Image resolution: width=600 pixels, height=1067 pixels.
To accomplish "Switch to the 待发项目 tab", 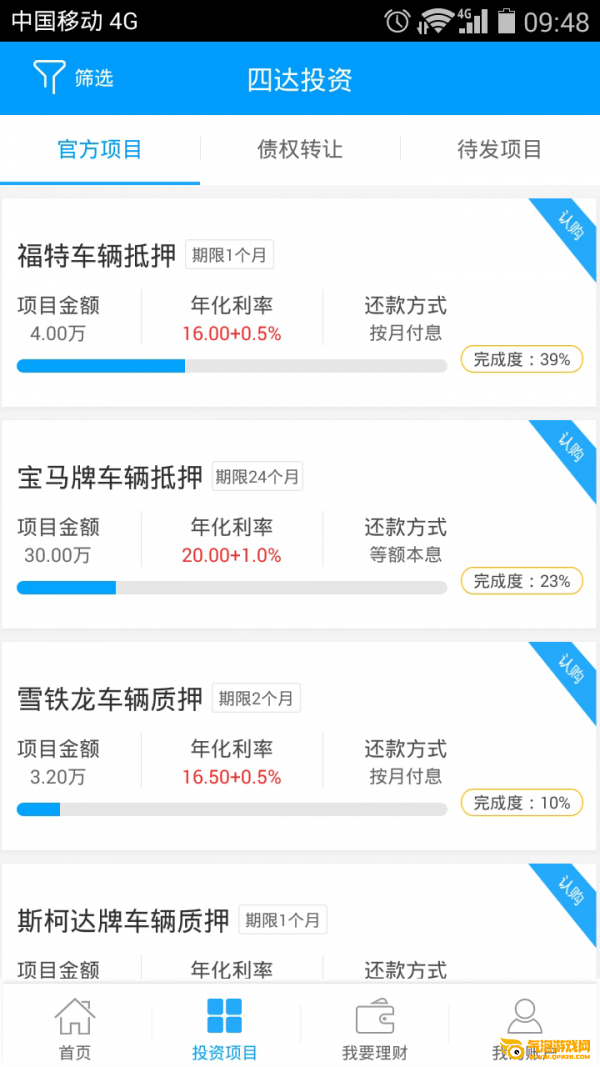I will tap(499, 150).
